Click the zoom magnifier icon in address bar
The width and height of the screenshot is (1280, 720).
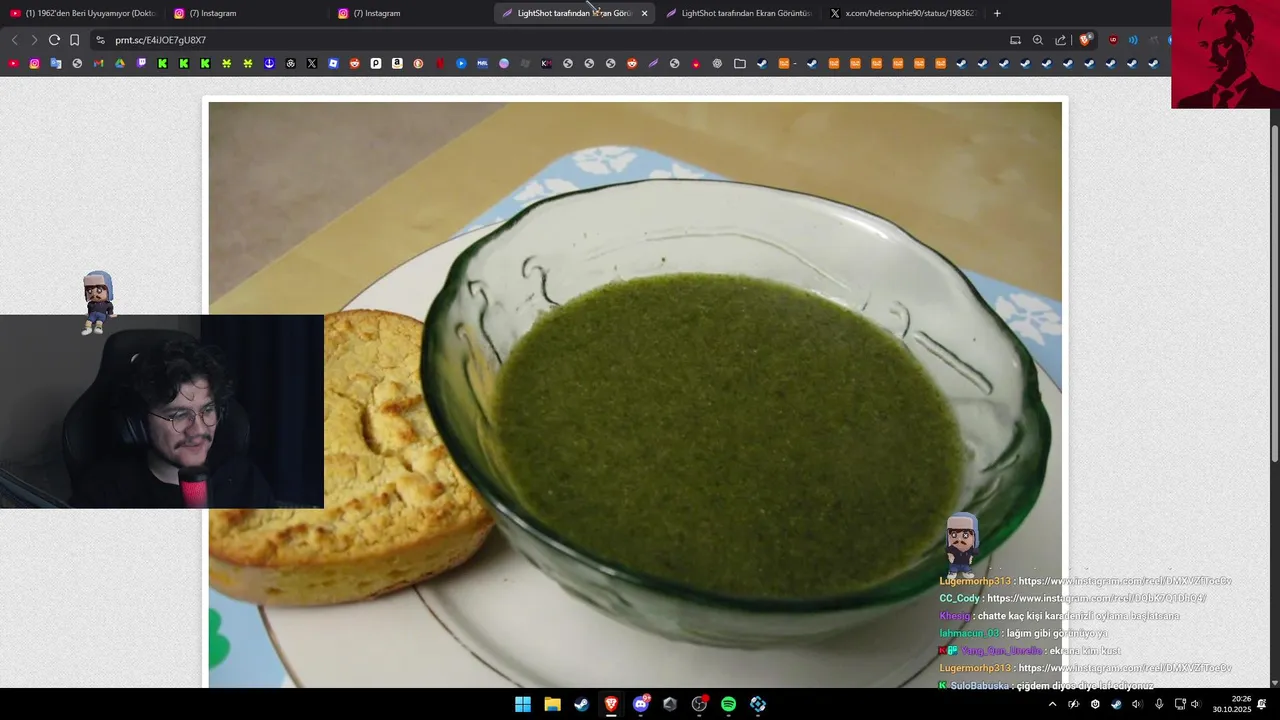click(1038, 40)
